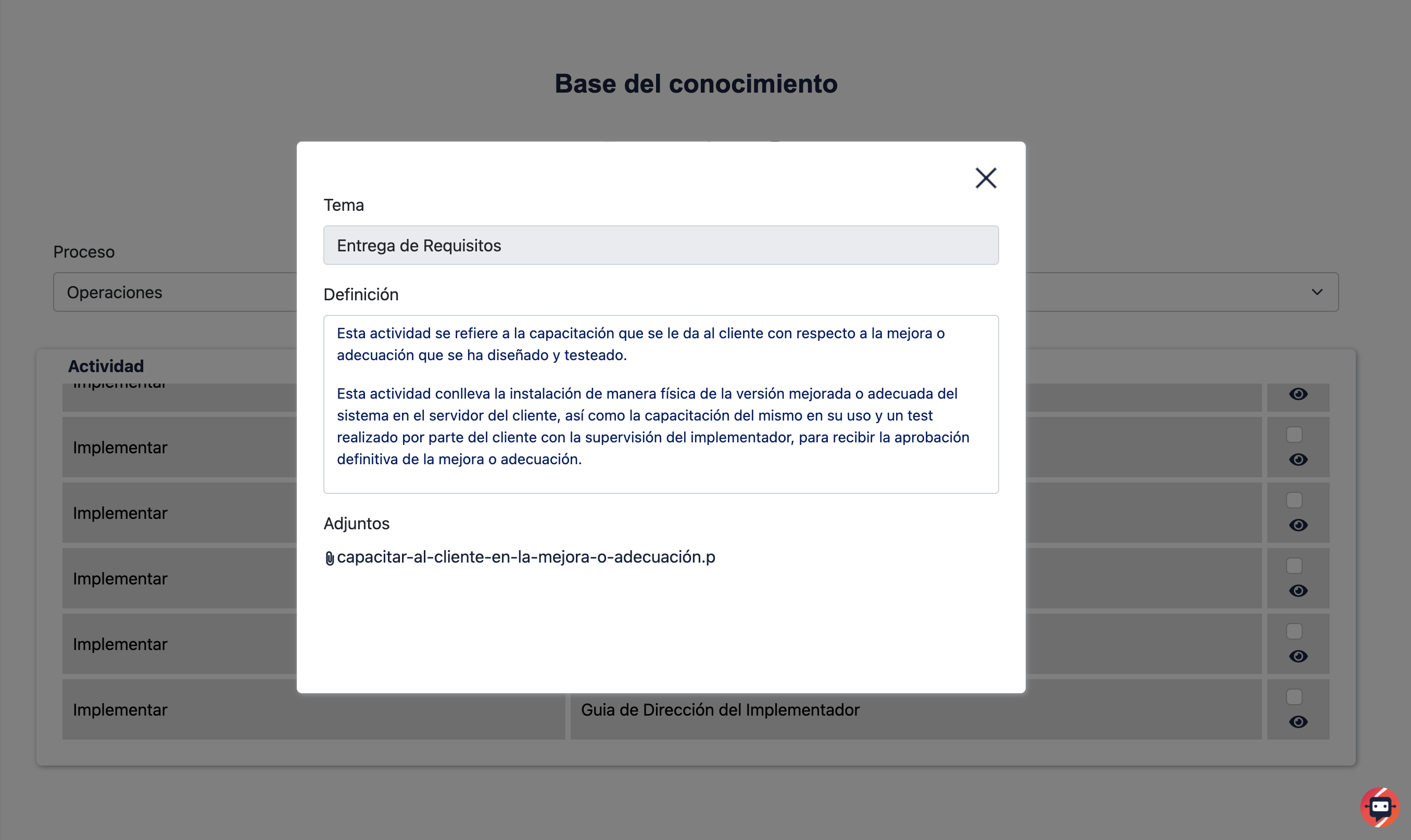Open the capacitar-al-cliente attached file
This screenshot has width=1411, height=840.
point(525,557)
